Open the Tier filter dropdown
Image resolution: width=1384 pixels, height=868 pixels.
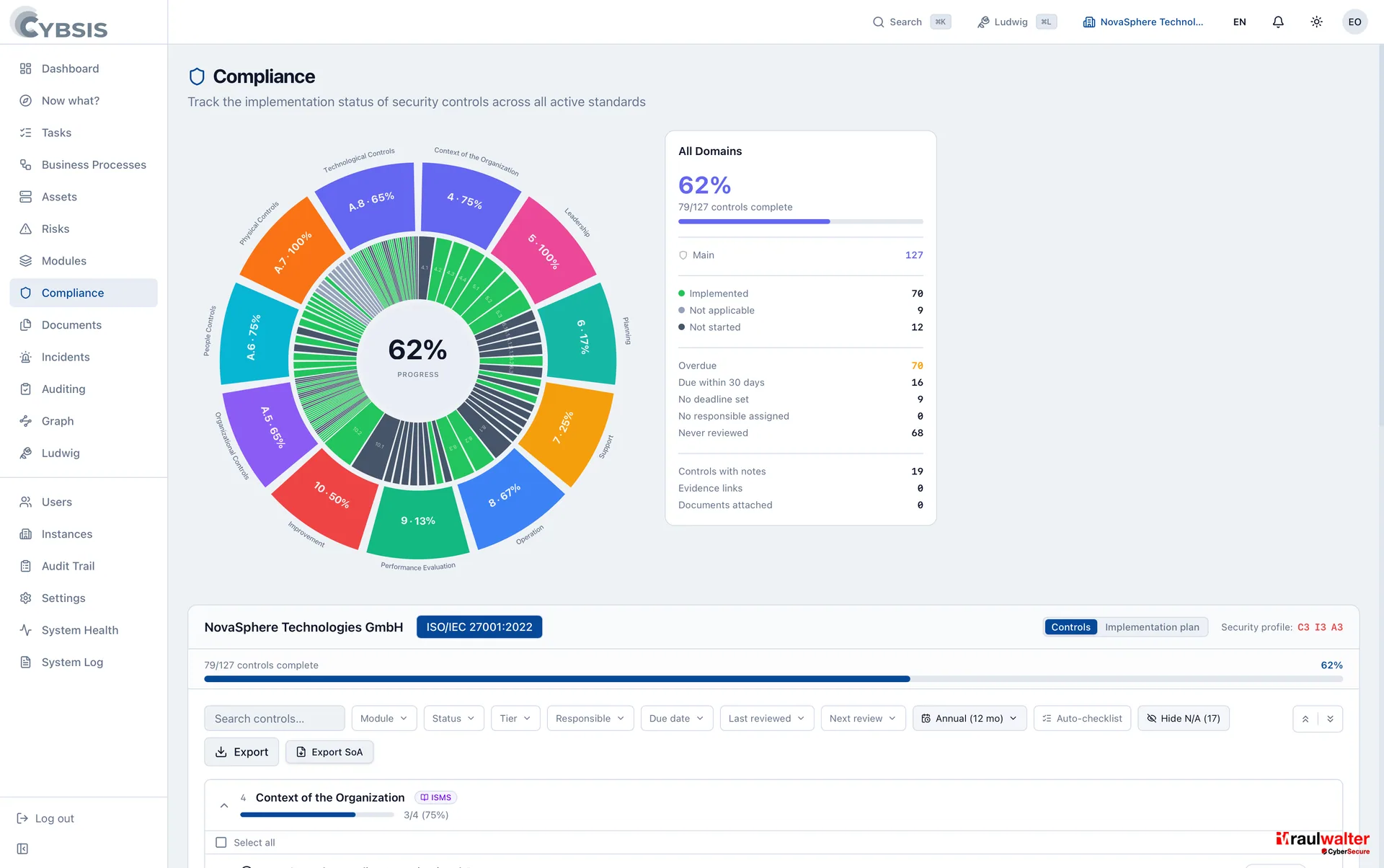pyautogui.click(x=515, y=718)
